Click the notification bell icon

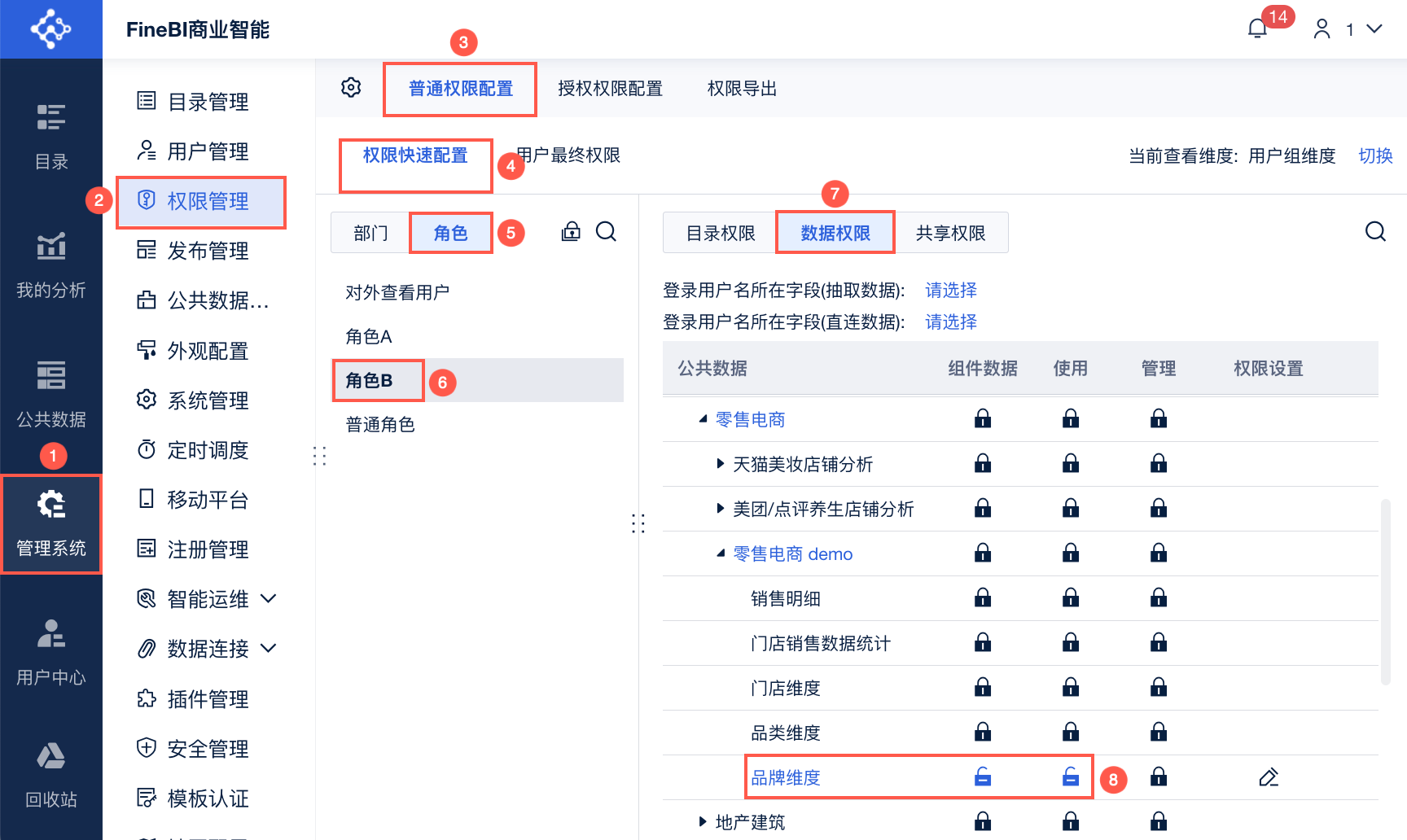coord(1257,29)
